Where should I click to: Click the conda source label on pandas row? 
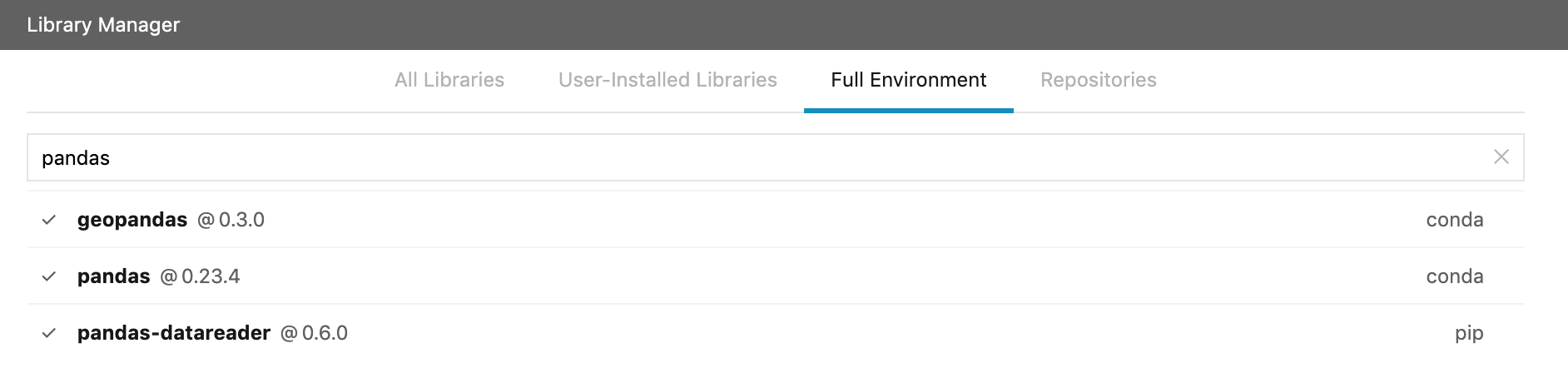click(1455, 276)
